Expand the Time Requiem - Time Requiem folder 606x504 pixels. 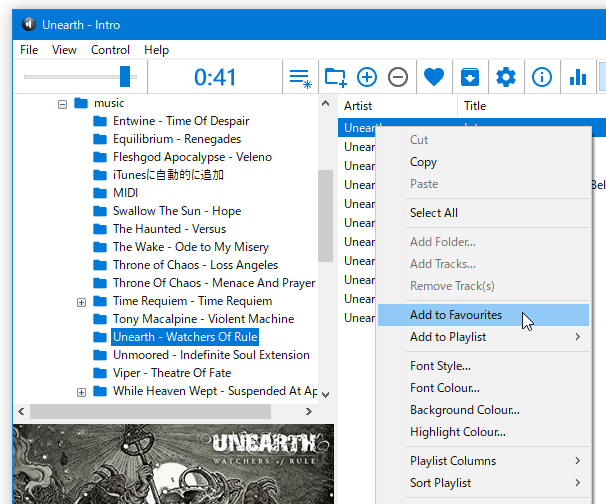pyautogui.click(x=81, y=302)
